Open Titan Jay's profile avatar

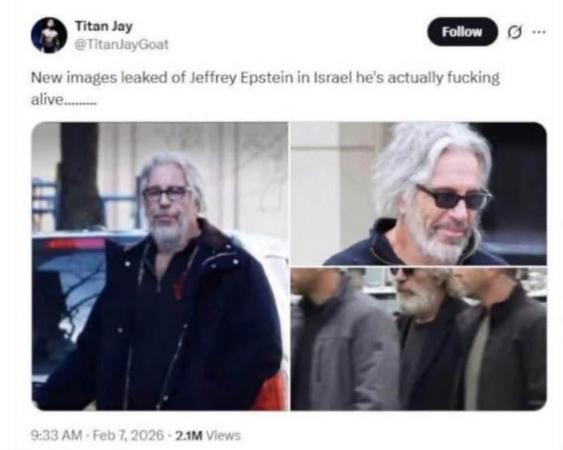49,35
